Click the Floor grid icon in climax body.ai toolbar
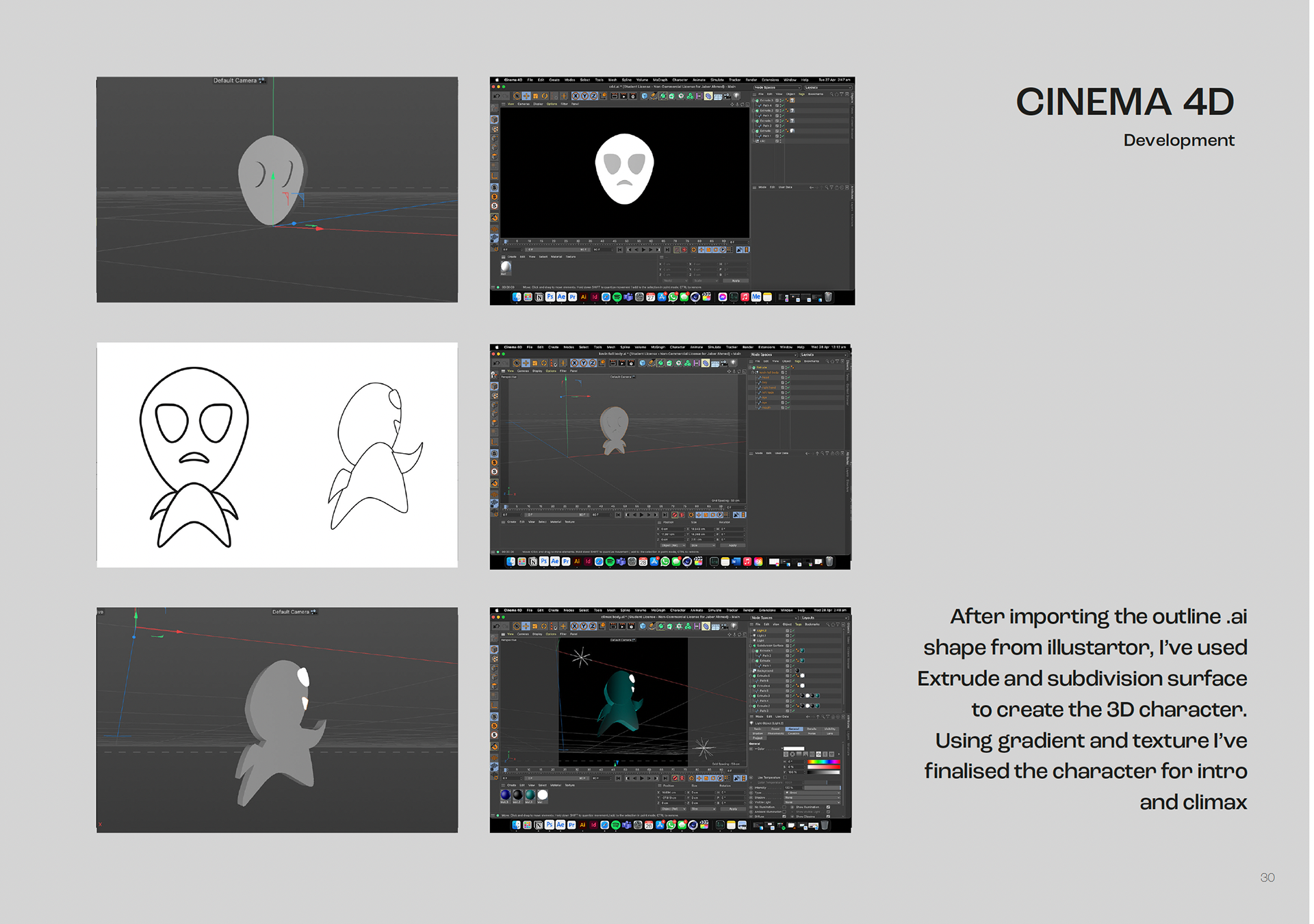Image resolution: width=1314 pixels, height=924 pixels. [x=715, y=626]
